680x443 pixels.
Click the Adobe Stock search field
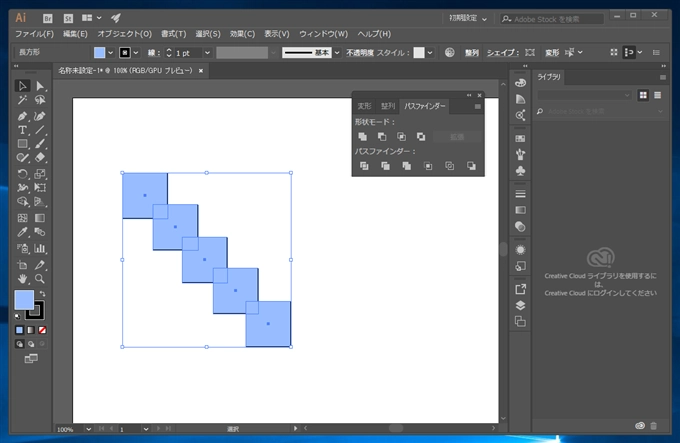pos(552,19)
